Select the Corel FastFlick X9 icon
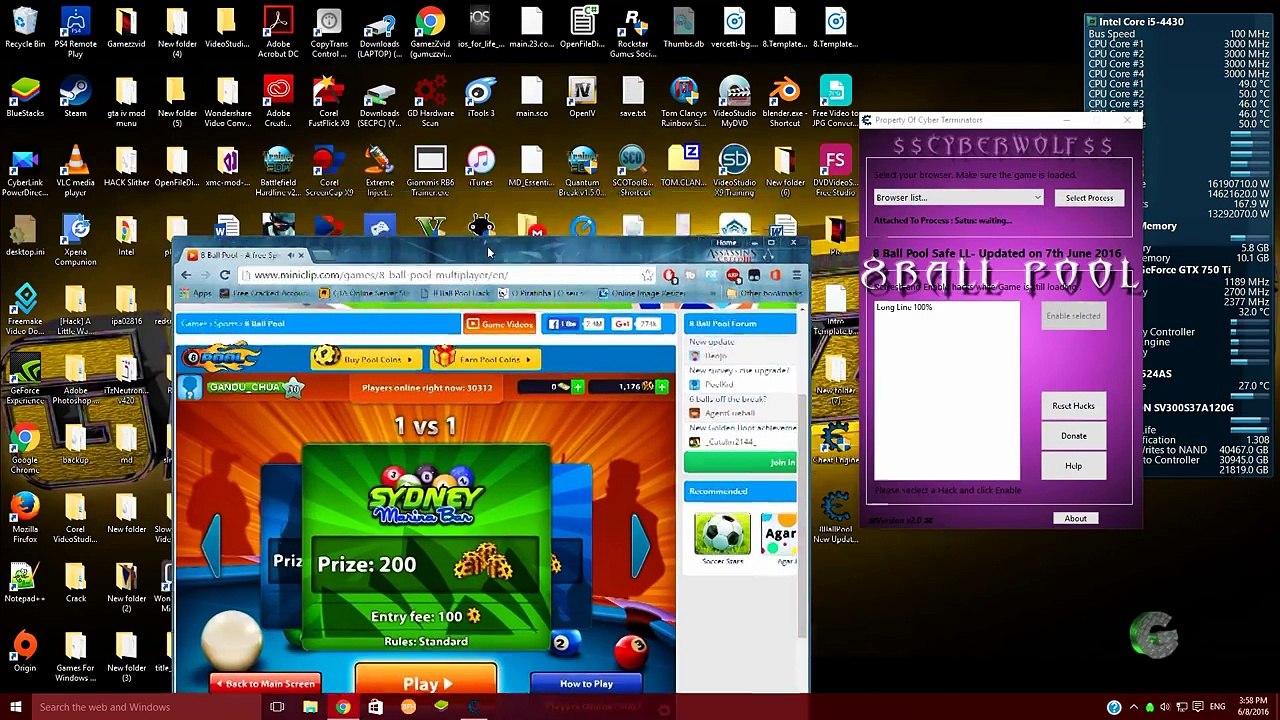Image resolution: width=1280 pixels, height=720 pixels. click(x=329, y=101)
